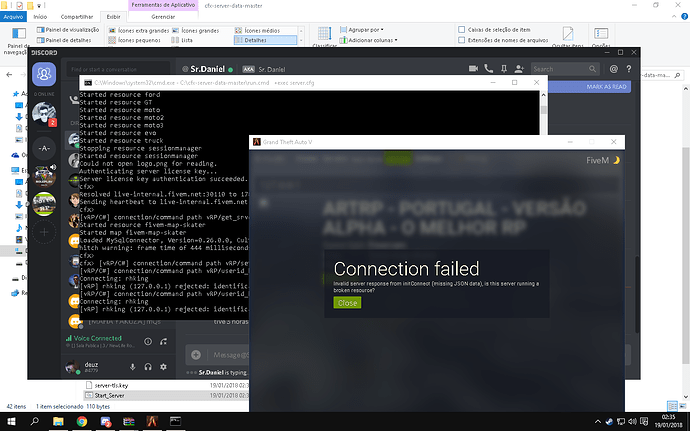Image resolution: width=690 pixels, height=431 pixels.
Task: Add friends to DM icon
Action: [x=519, y=69]
